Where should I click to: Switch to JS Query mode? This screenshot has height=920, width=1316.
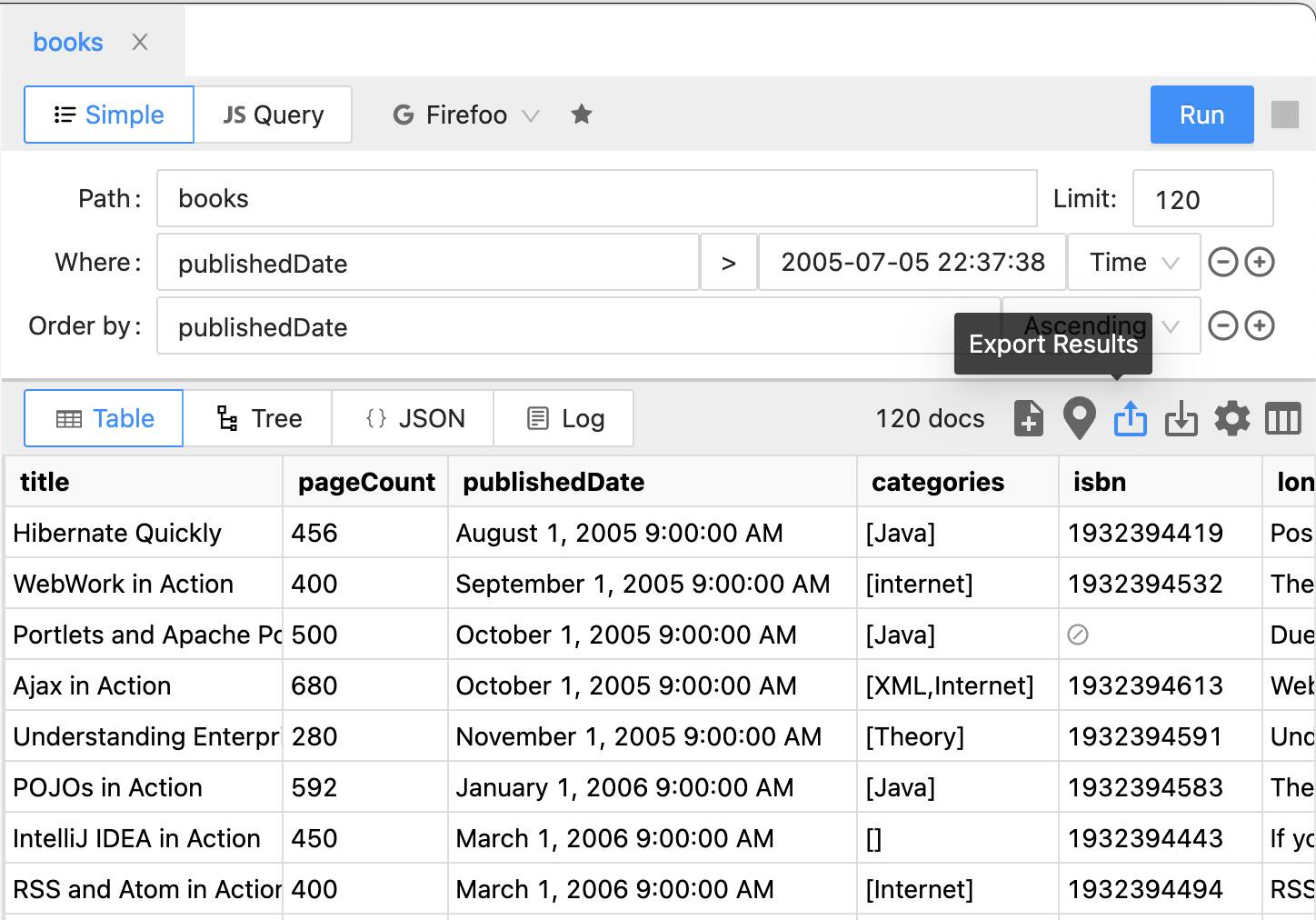pos(274,115)
